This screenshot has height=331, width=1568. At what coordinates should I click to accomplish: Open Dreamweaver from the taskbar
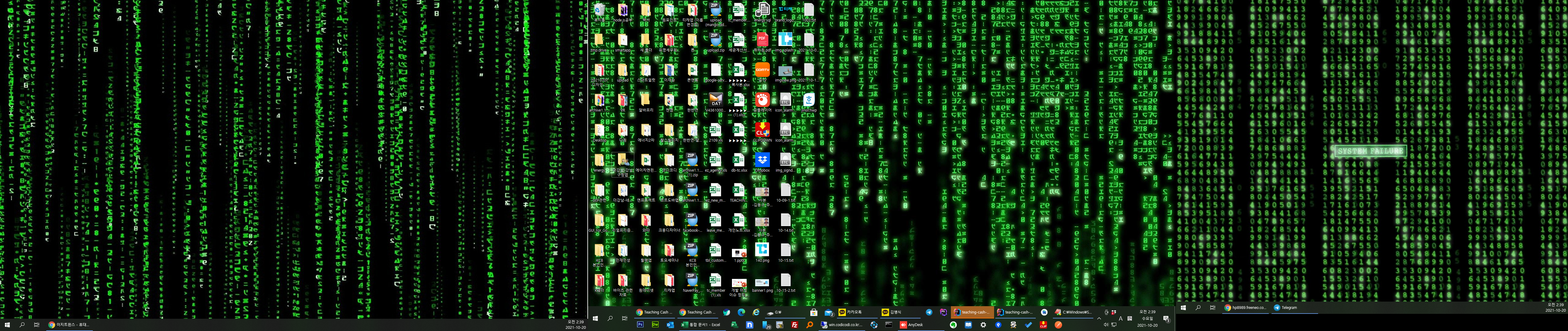(655, 325)
